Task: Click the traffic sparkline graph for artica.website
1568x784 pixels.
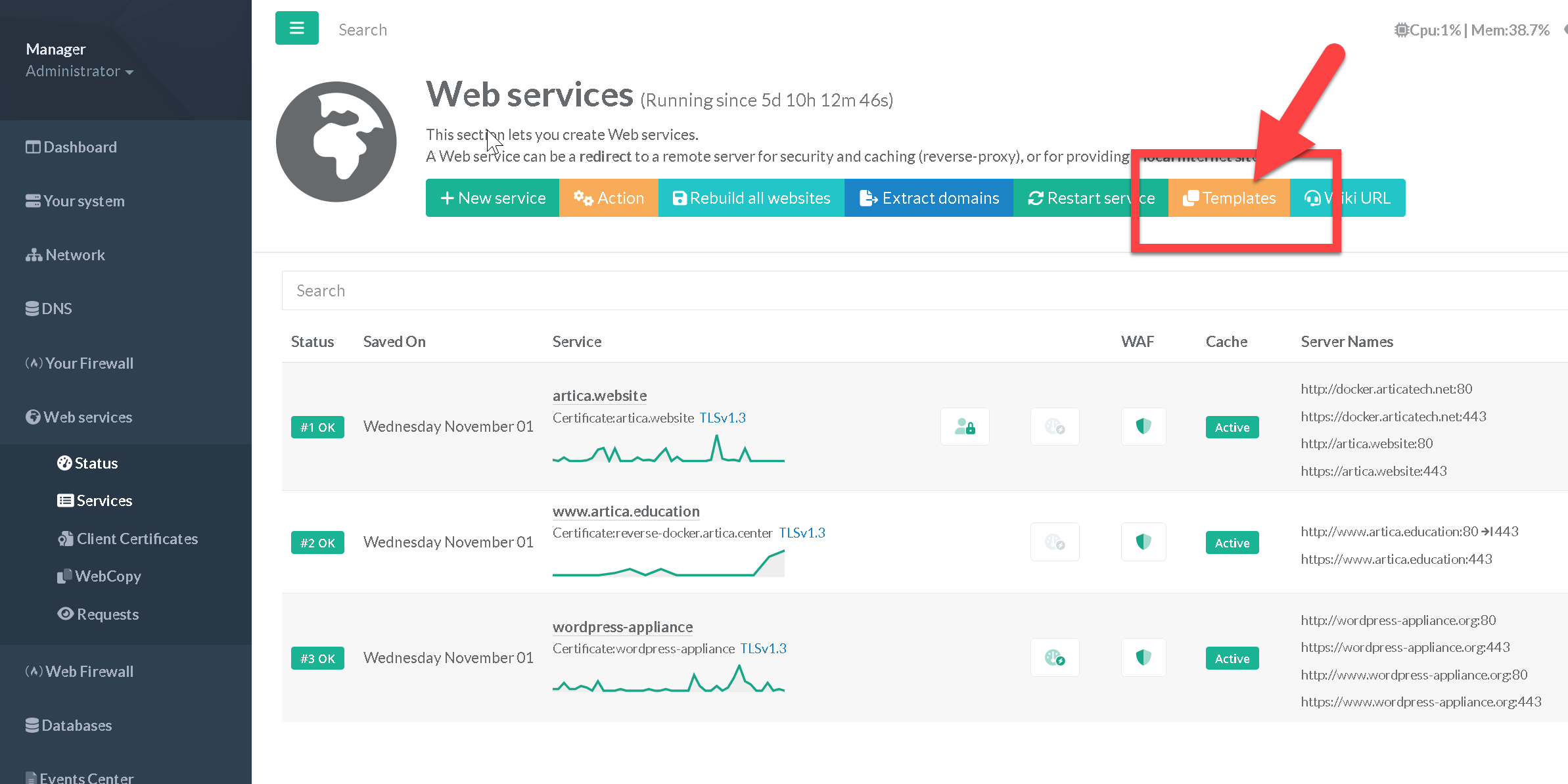Action: coord(668,450)
